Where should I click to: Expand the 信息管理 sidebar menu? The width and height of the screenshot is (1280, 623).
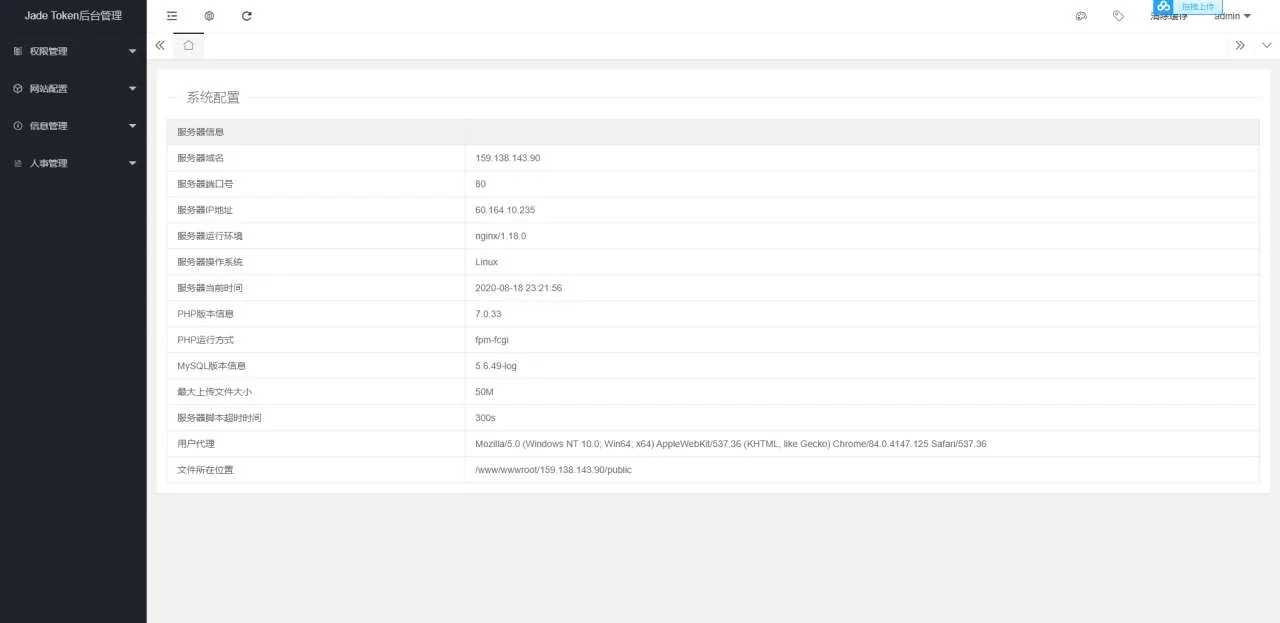click(73, 126)
